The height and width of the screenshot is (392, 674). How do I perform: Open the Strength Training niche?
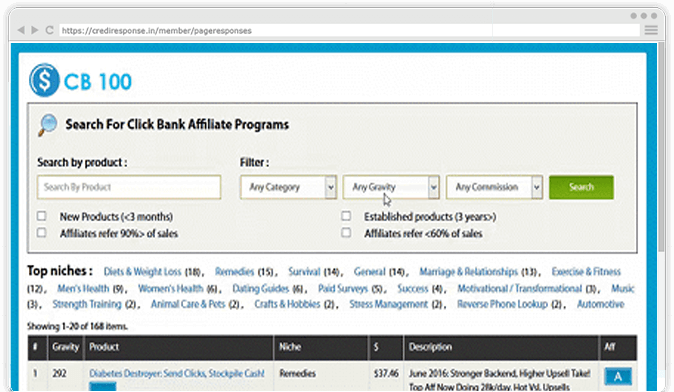(87, 304)
